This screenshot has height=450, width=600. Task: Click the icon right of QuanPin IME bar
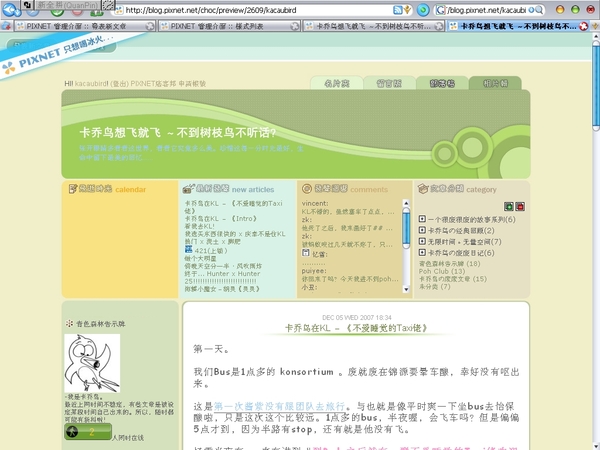pyautogui.click(x=109, y=5)
